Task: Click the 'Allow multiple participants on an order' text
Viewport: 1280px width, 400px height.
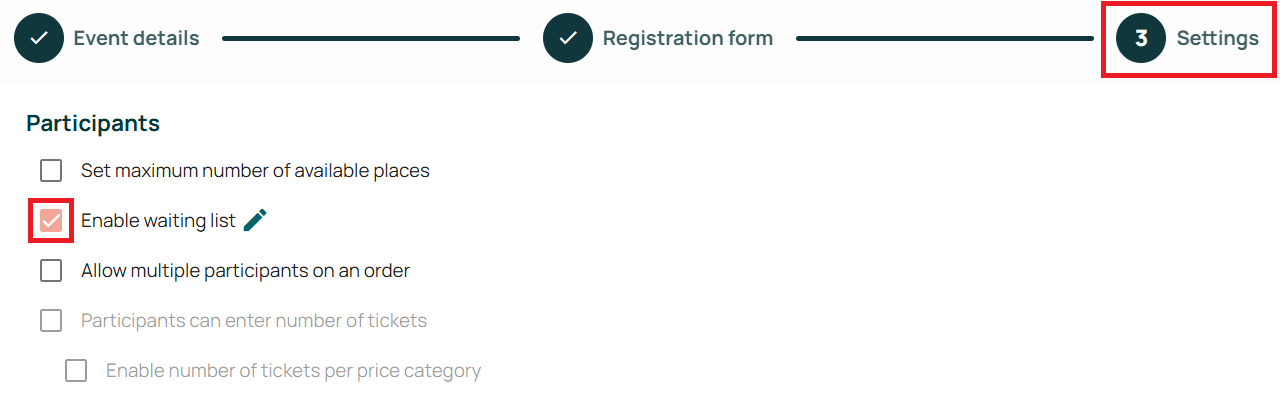Action: coord(245,271)
